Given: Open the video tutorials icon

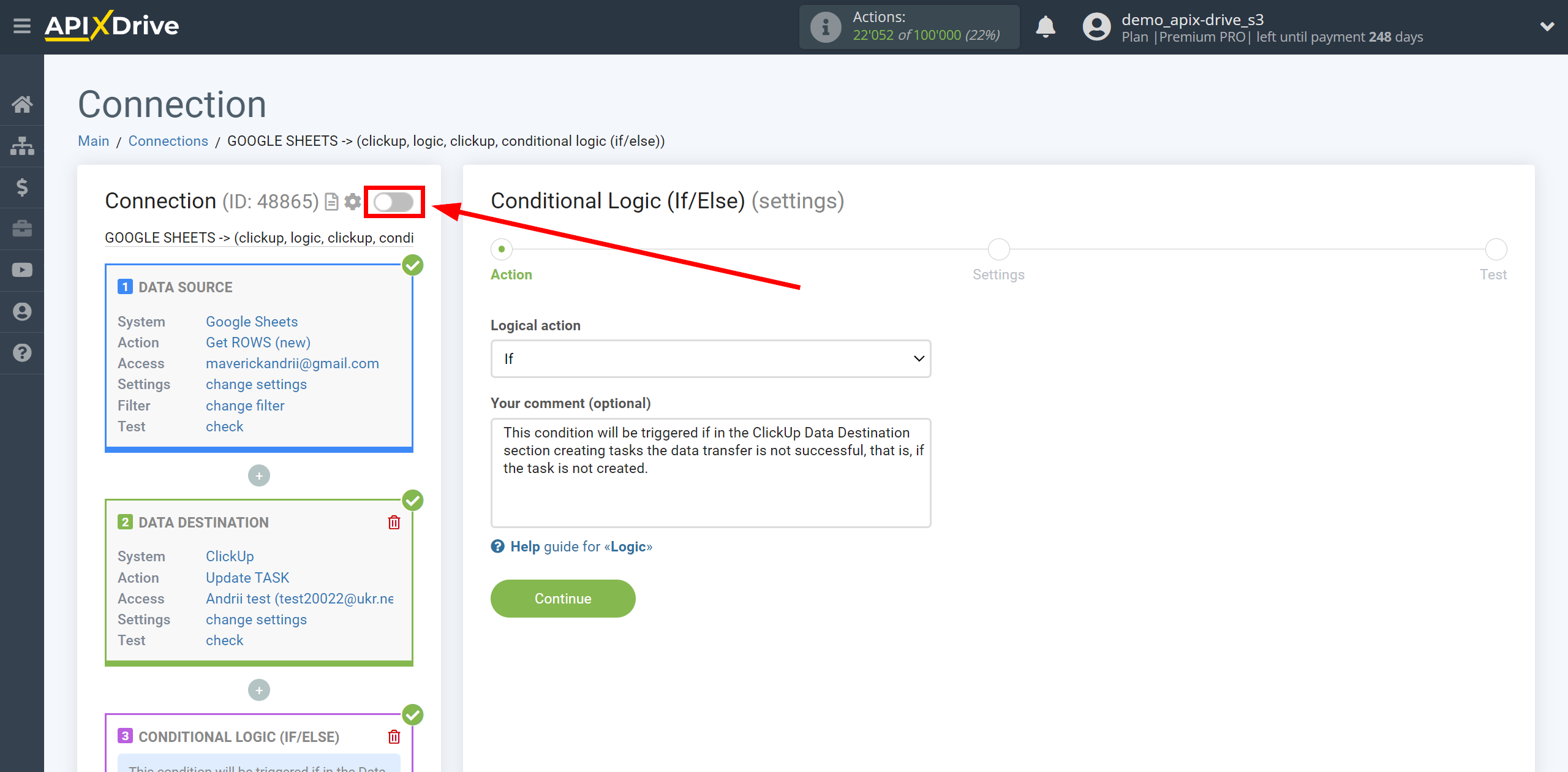Looking at the screenshot, I should click(x=22, y=270).
